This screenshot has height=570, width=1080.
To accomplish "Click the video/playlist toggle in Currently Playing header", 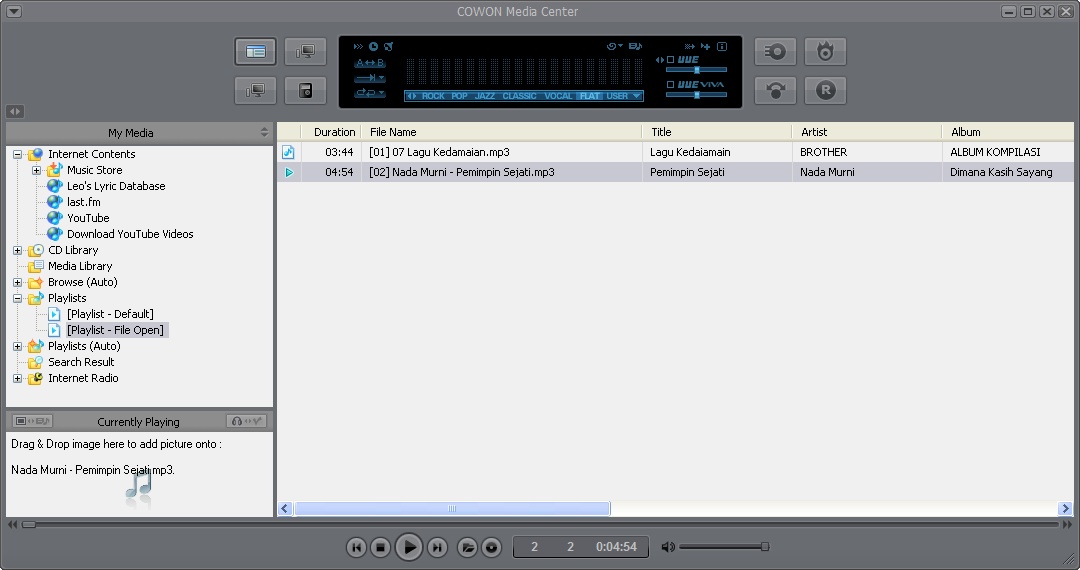I will pyautogui.click(x=32, y=421).
